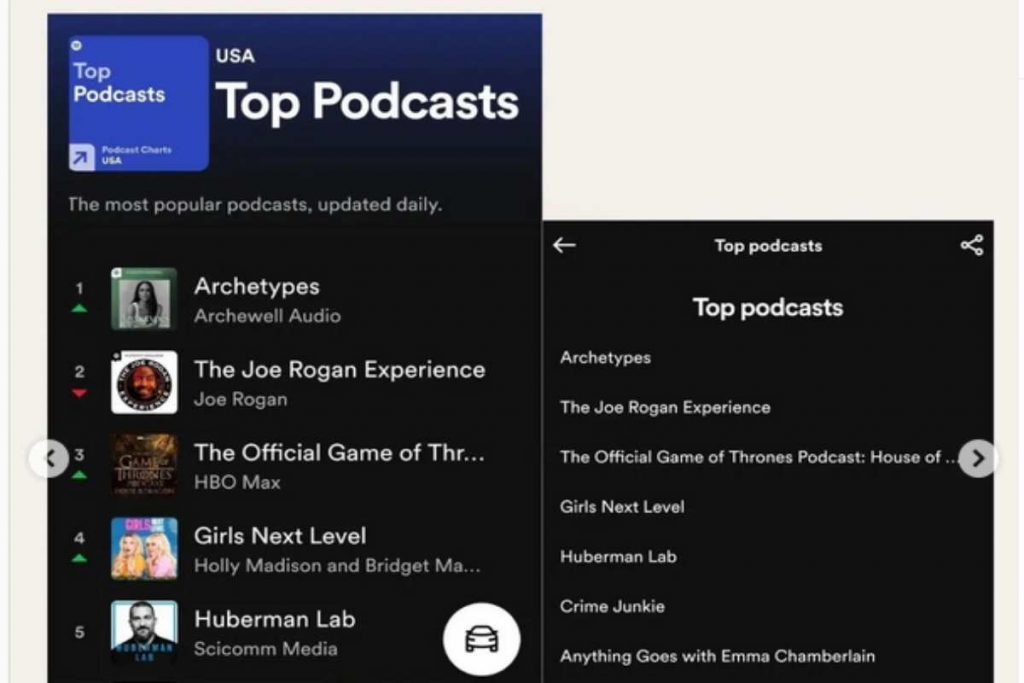Click The Joe Rogan Experience cover art

click(x=144, y=382)
